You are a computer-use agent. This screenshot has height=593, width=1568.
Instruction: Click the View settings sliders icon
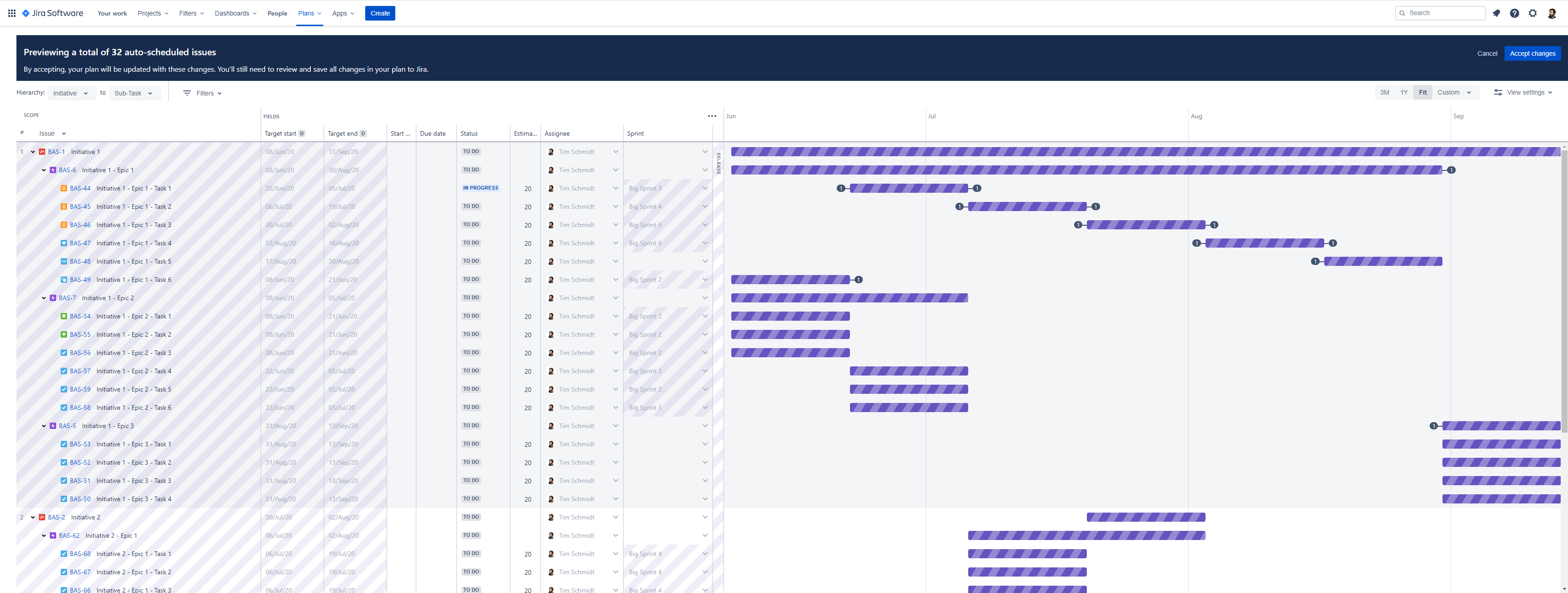point(1498,93)
